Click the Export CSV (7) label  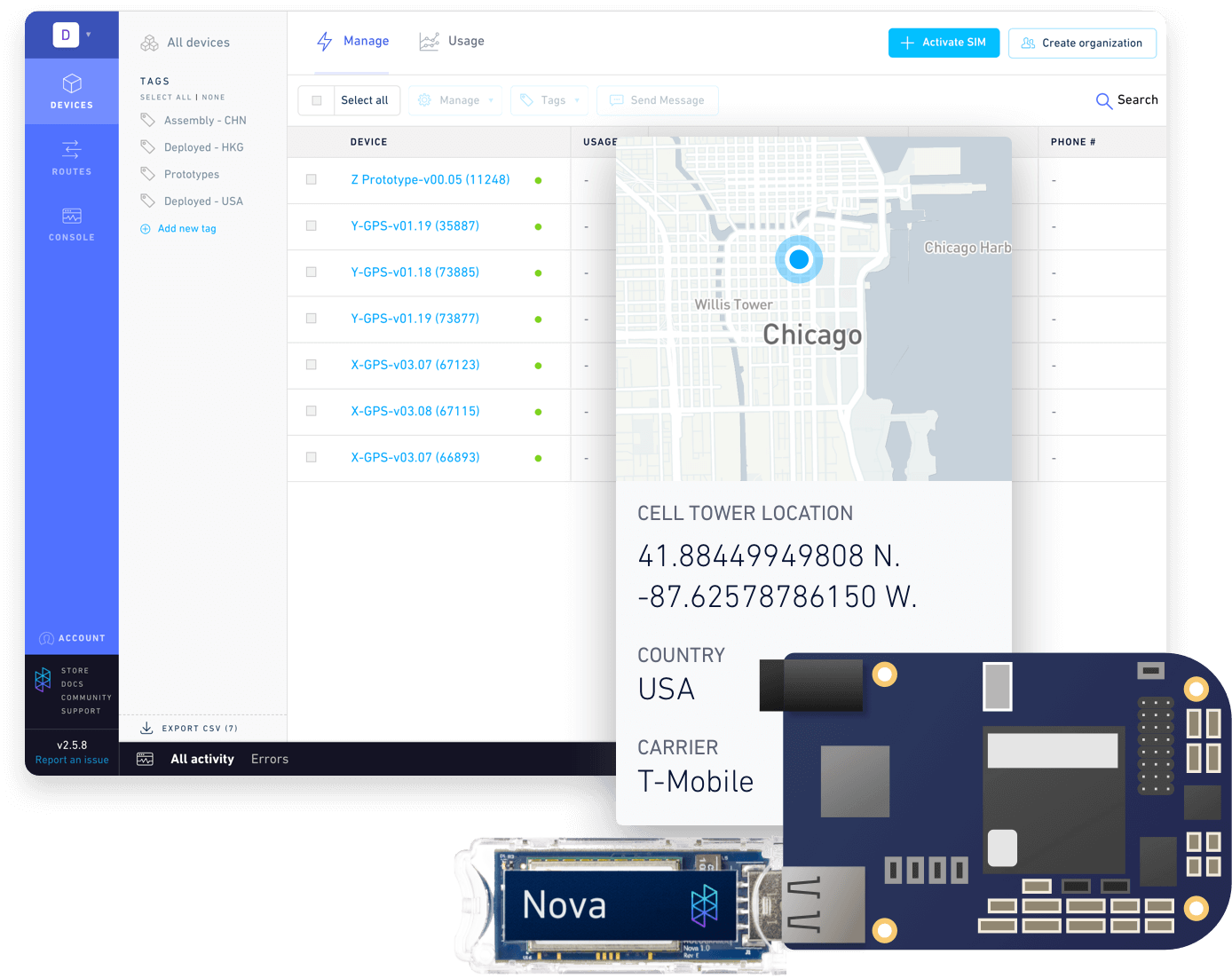pyautogui.click(x=200, y=729)
